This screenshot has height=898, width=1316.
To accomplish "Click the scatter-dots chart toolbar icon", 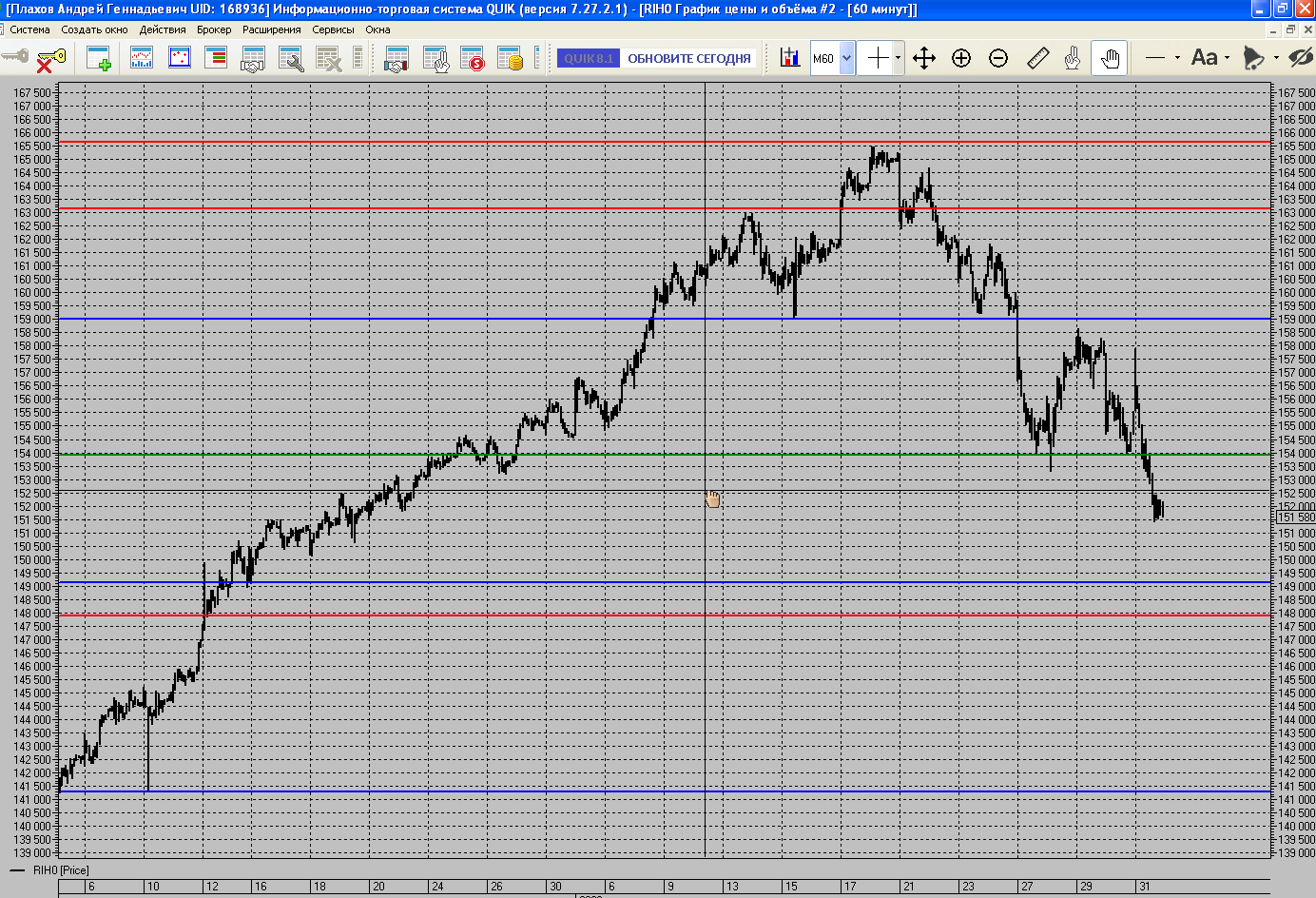I will [x=179, y=58].
